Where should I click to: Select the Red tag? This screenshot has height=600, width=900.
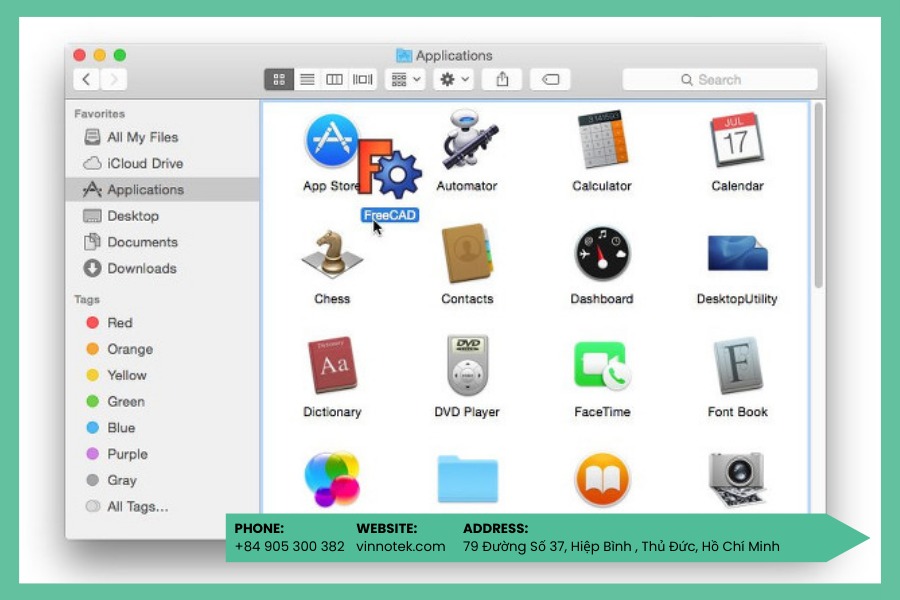click(162, 323)
